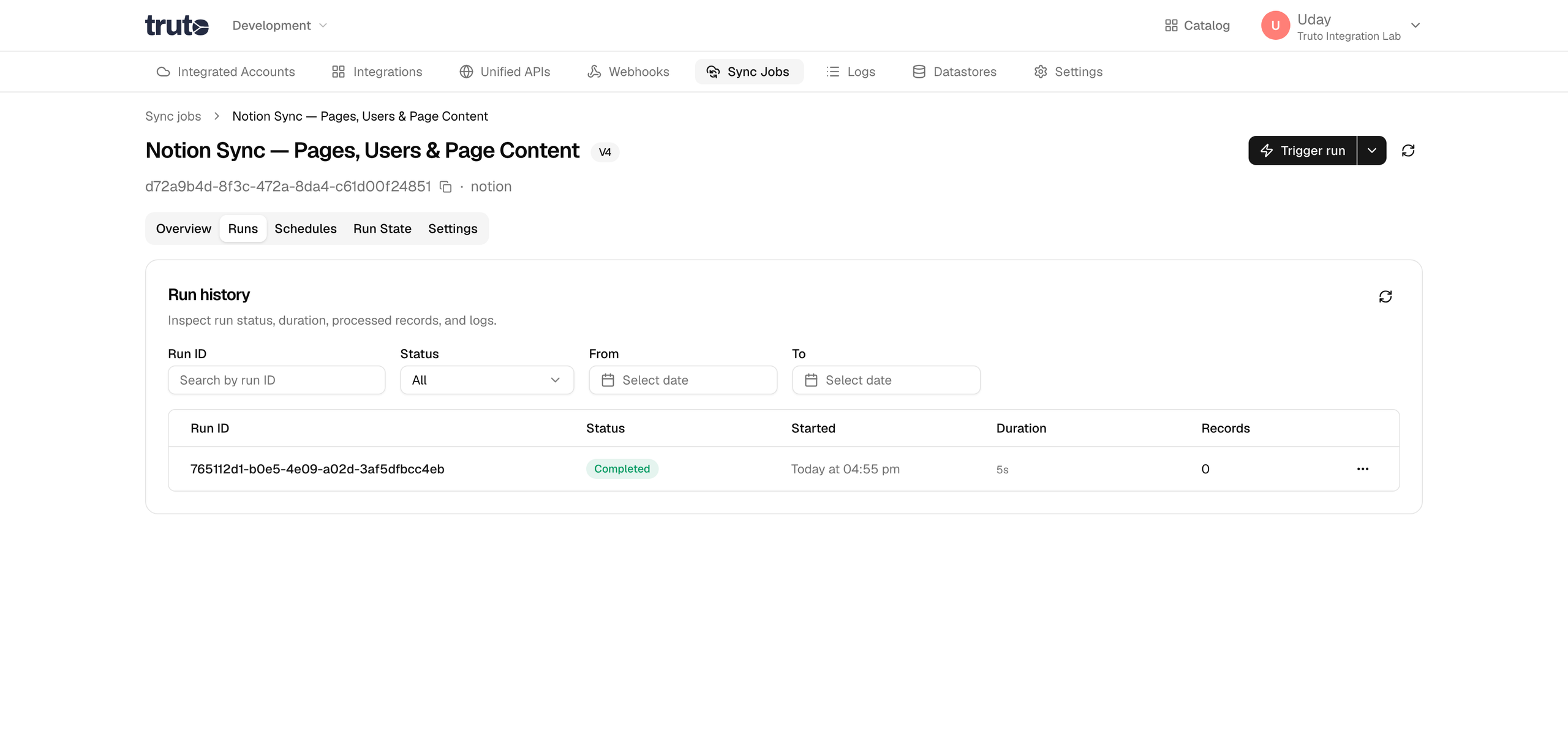The width and height of the screenshot is (1568, 755).
Task: Click the 5s duration value
Action: tap(1003, 470)
